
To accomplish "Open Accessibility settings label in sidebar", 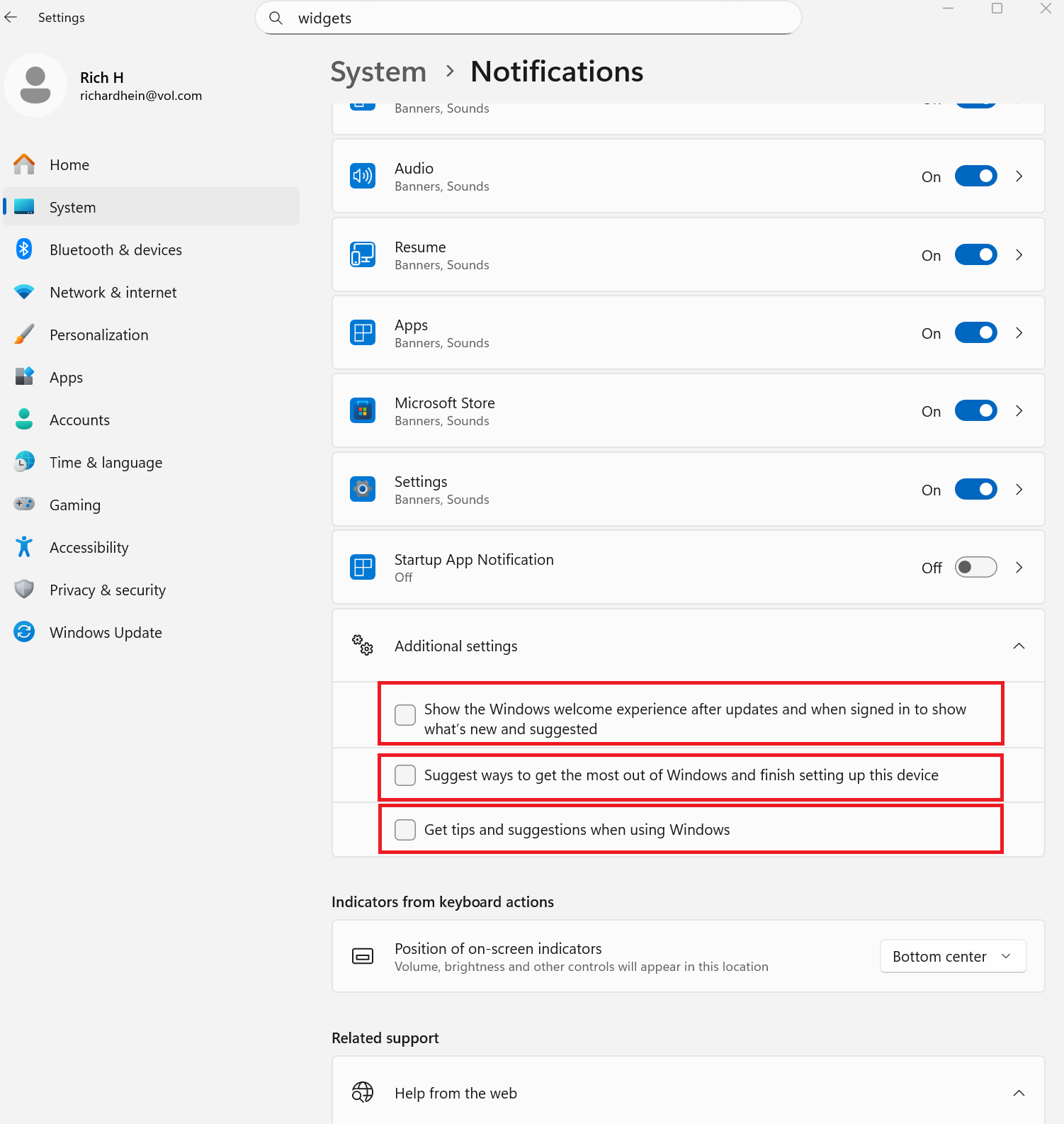I will pos(89,547).
